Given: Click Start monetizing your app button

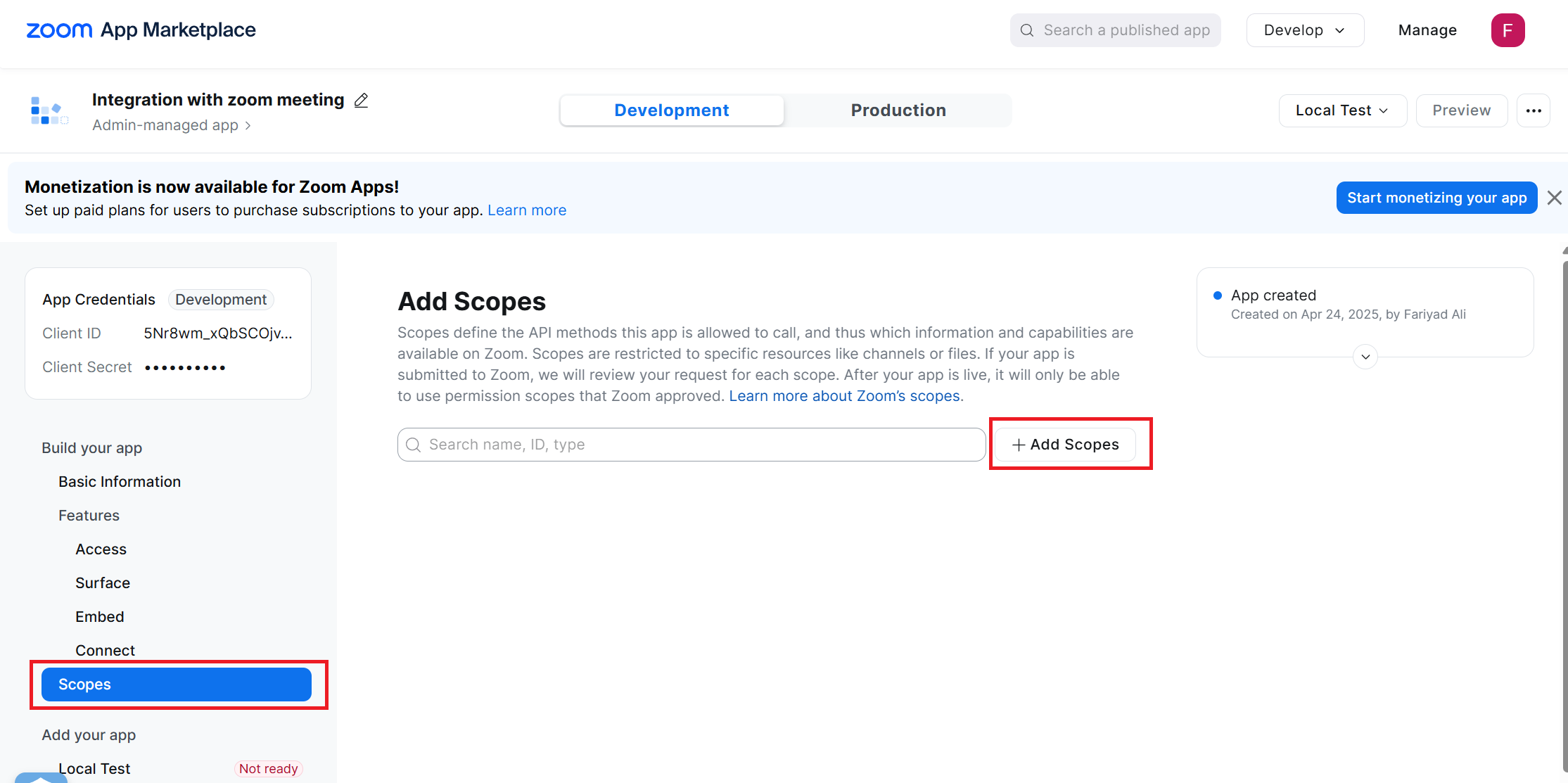Looking at the screenshot, I should 1436,198.
